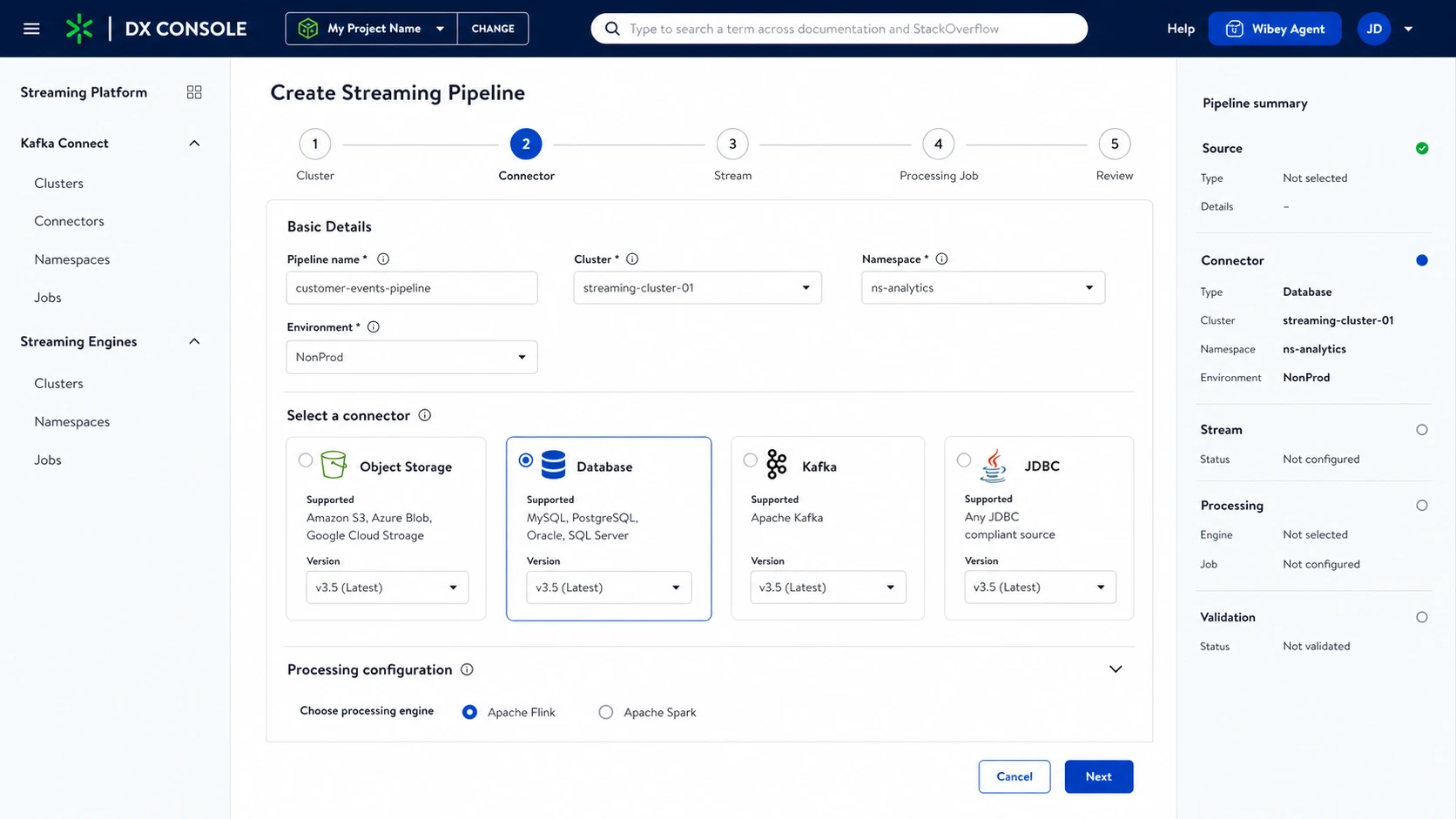
Task: Show info for Pipeline name field
Action: coord(383,259)
